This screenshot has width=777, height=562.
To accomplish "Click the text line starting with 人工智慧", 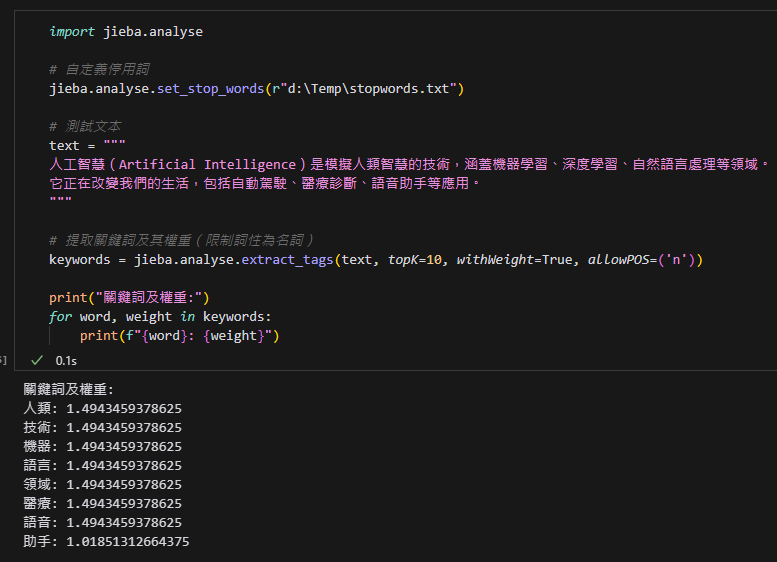I will coord(409,165).
